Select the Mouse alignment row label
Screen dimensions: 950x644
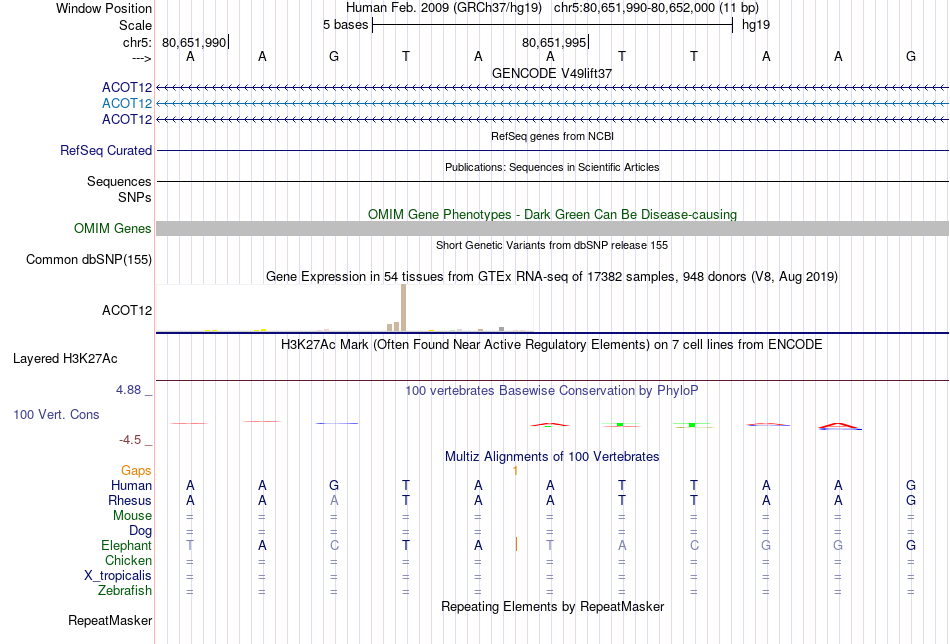(132, 516)
